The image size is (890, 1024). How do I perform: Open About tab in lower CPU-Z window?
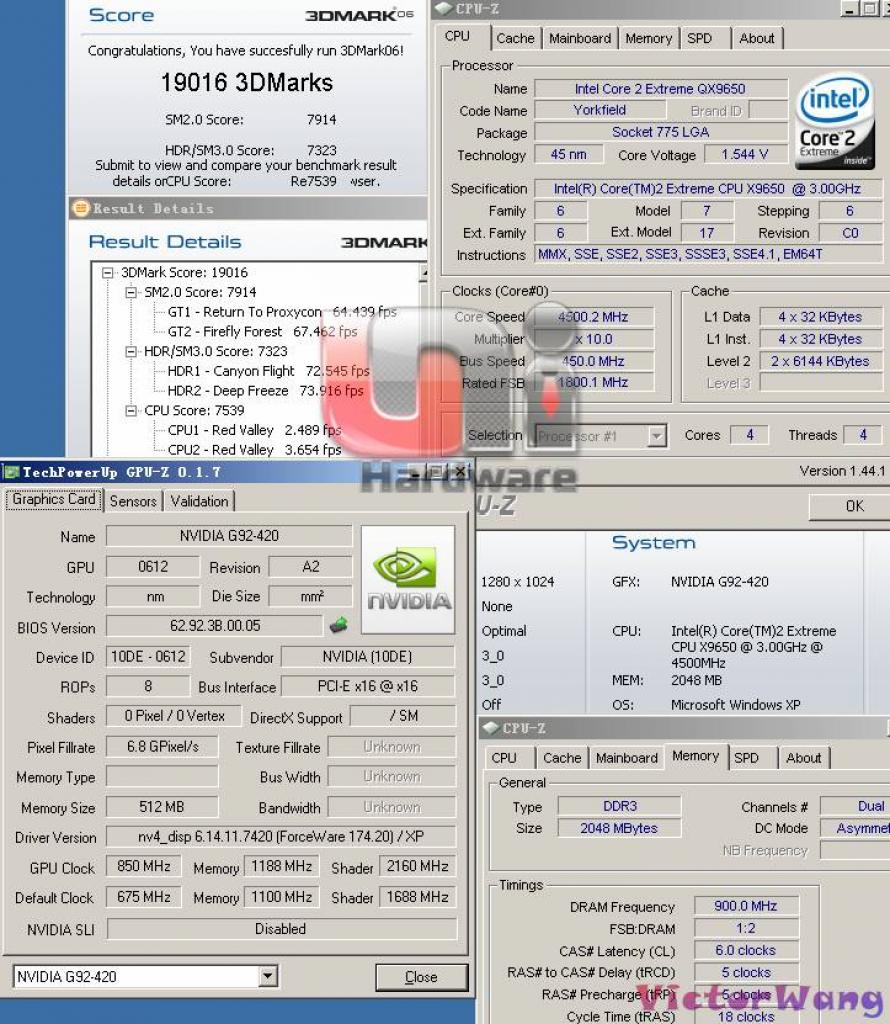[x=804, y=758]
